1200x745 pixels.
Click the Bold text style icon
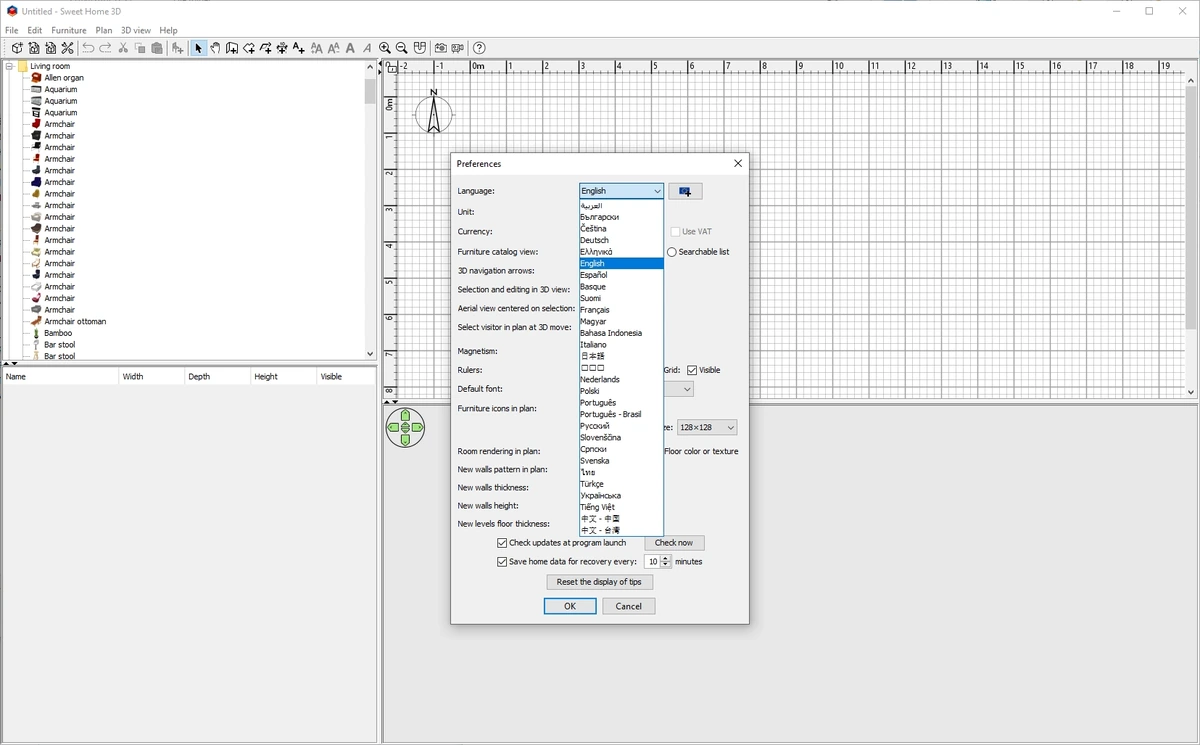point(350,48)
